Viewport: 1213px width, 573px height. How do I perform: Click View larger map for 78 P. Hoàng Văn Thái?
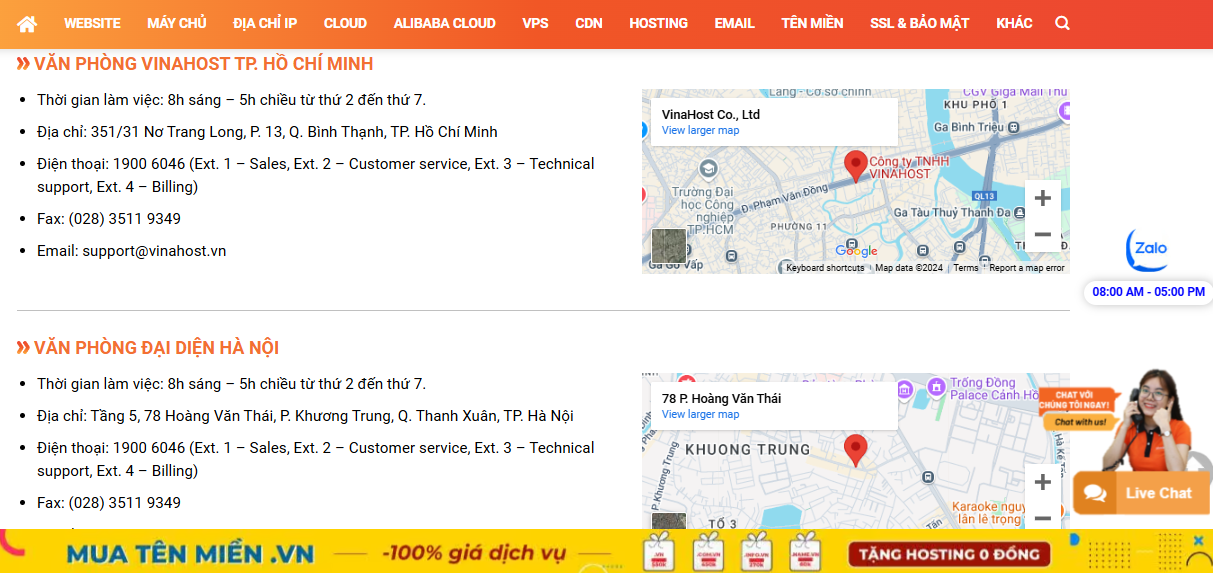[x=700, y=415]
